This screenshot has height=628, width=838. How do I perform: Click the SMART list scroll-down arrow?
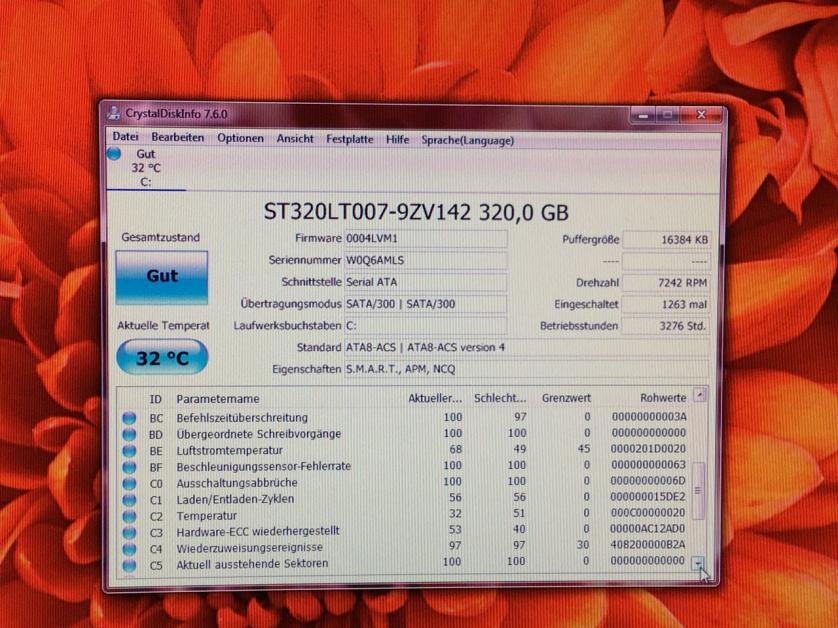pyautogui.click(x=699, y=563)
